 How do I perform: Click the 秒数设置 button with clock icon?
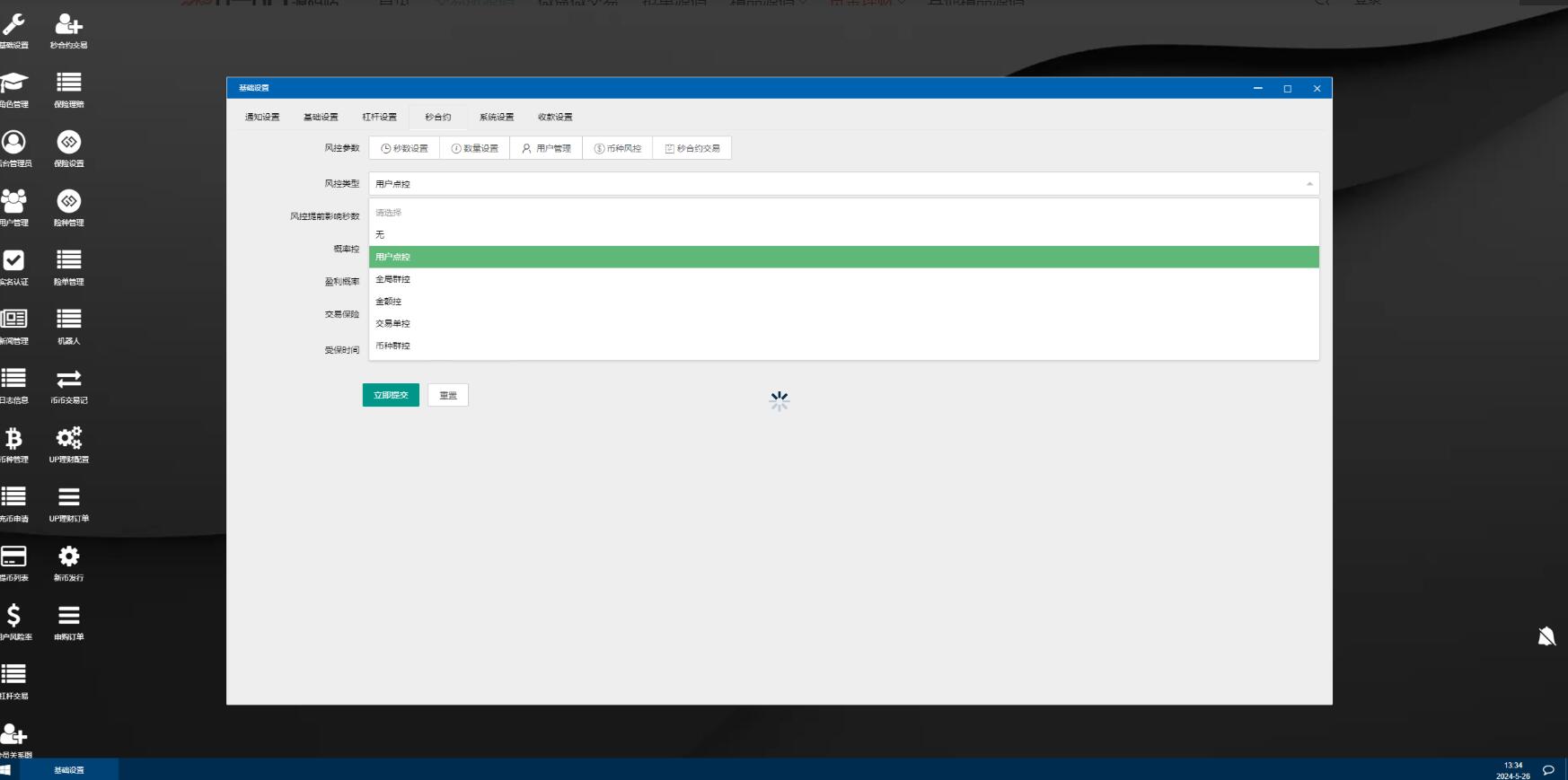(404, 148)
